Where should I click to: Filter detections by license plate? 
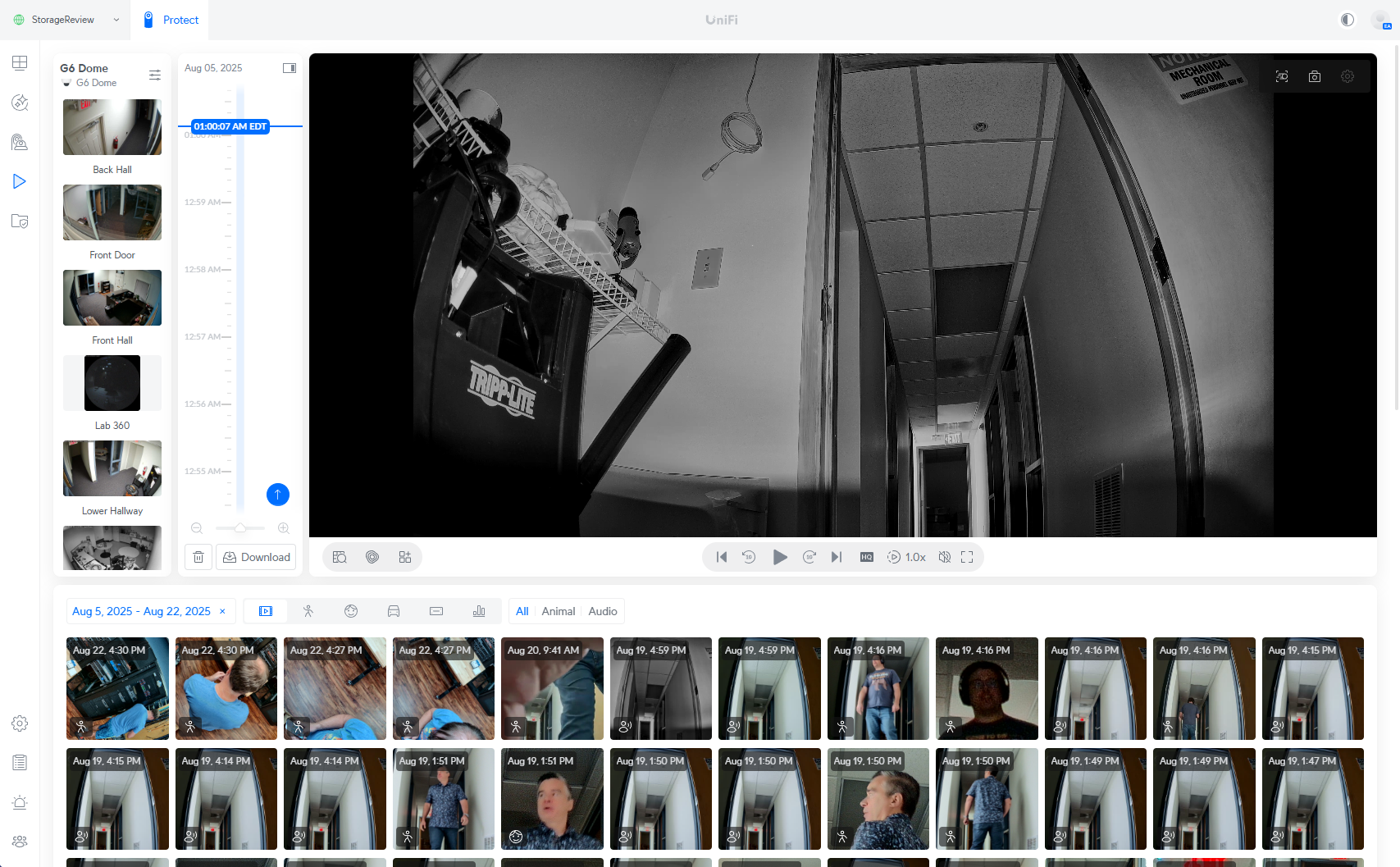point(436,611)
